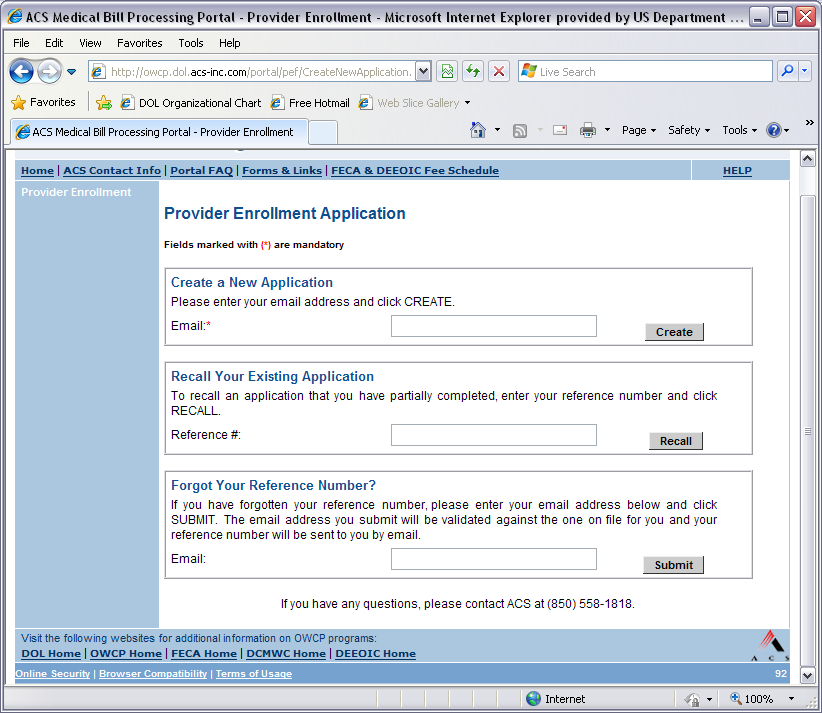Expand the Home button dropdown arrow
Viewport: 822px width, 713px height.
tap(497, 129)
